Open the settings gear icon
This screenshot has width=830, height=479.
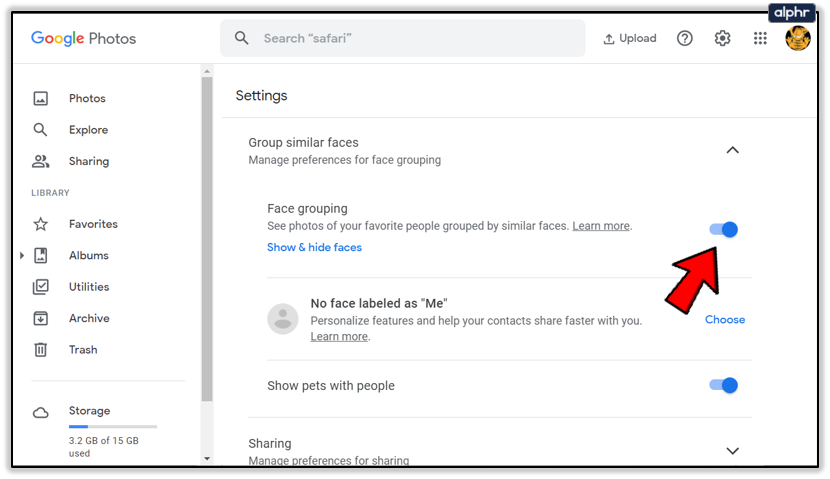[723, 39]
